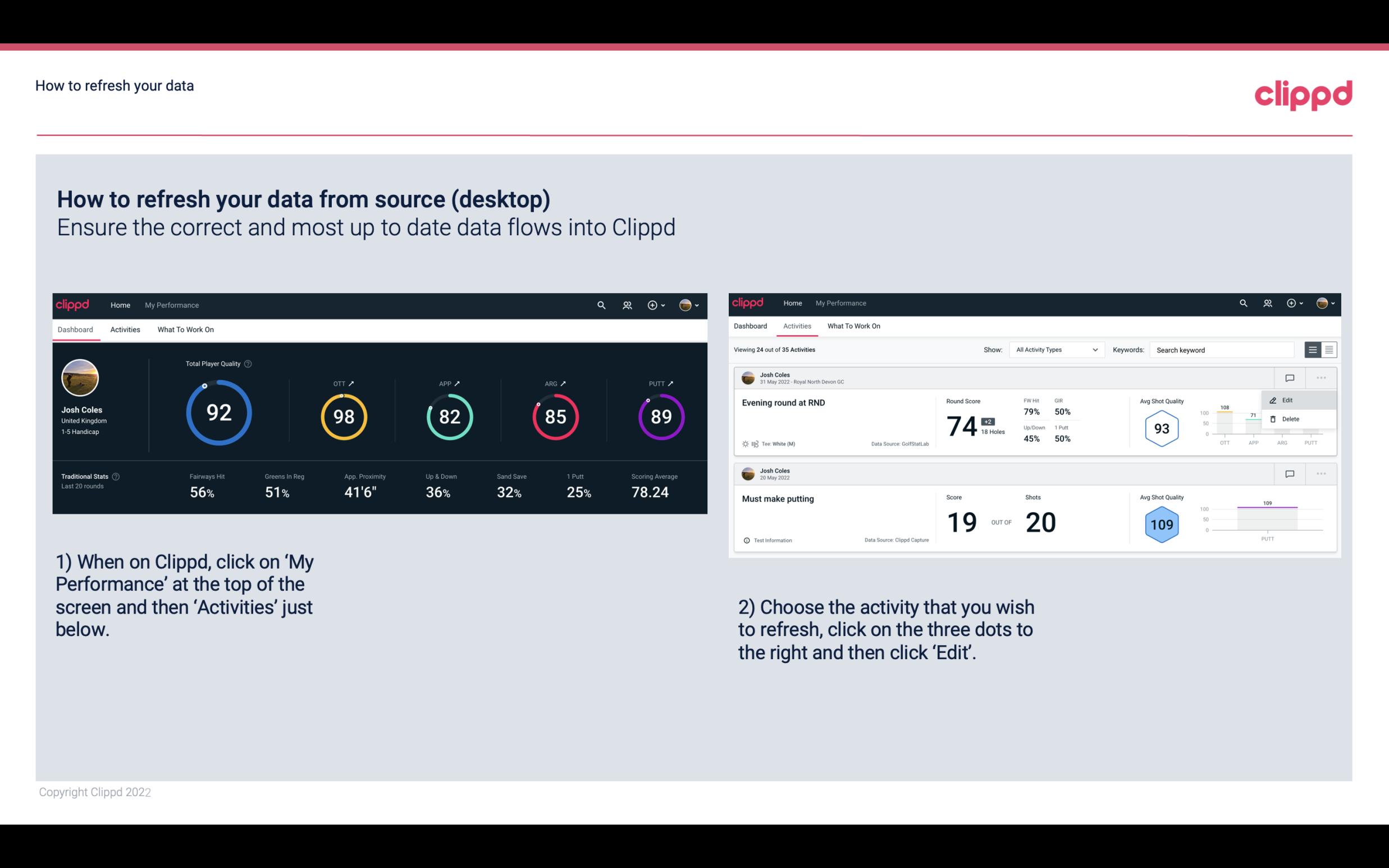Click the search icon in the navigation bar
This screenshot has height=868, width=1389.
(x=600, y=304)
